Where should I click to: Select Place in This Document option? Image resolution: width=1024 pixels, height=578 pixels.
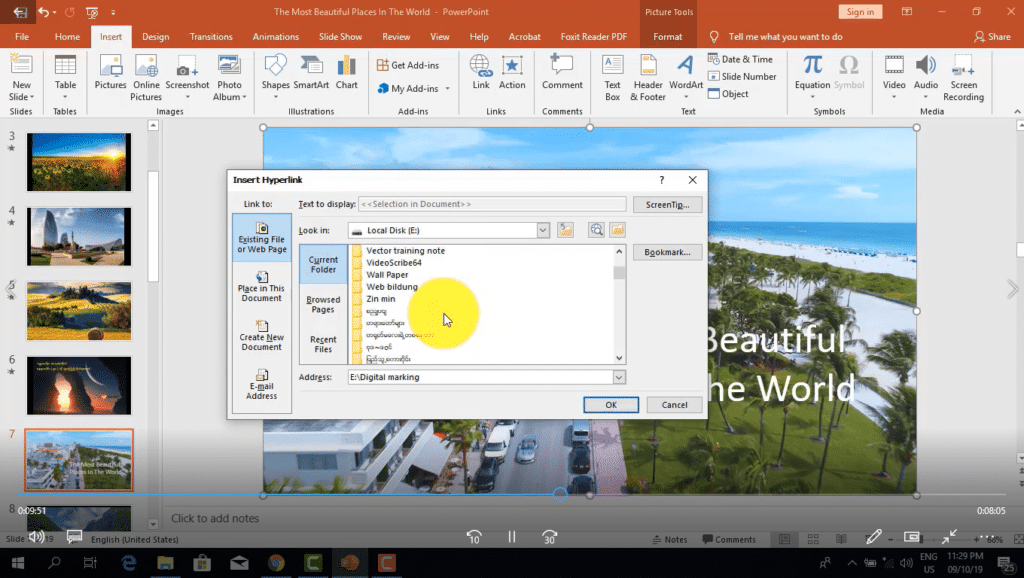tap(262, 287)
